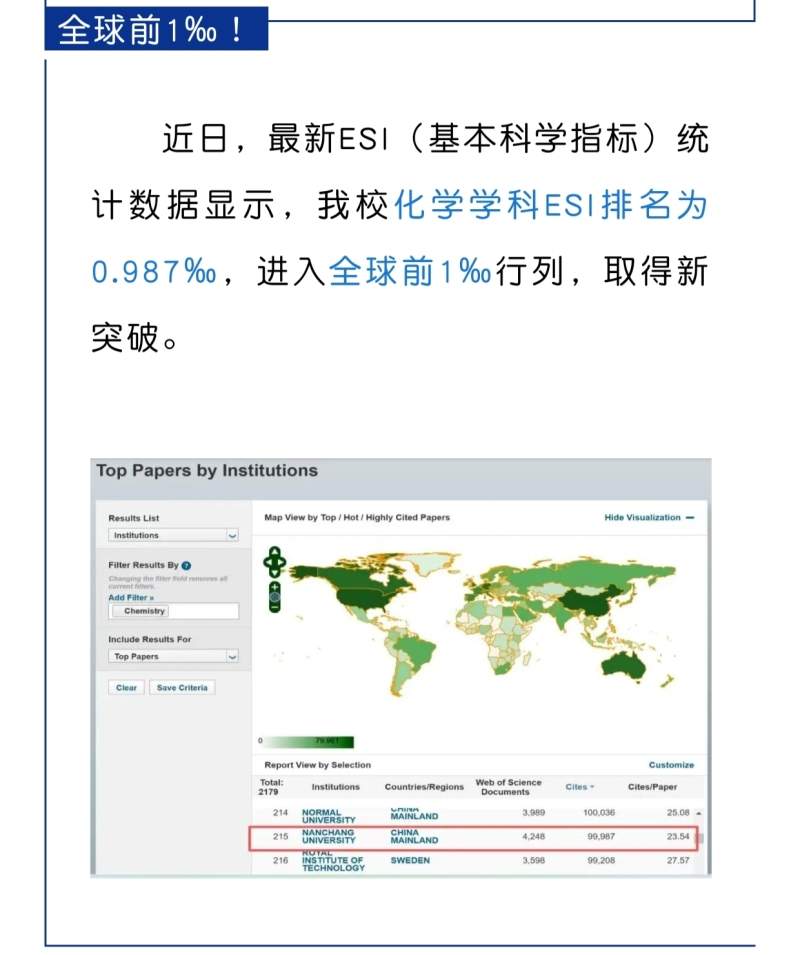Click the green map color scale legend
The image size is (800, 955).
310,741
